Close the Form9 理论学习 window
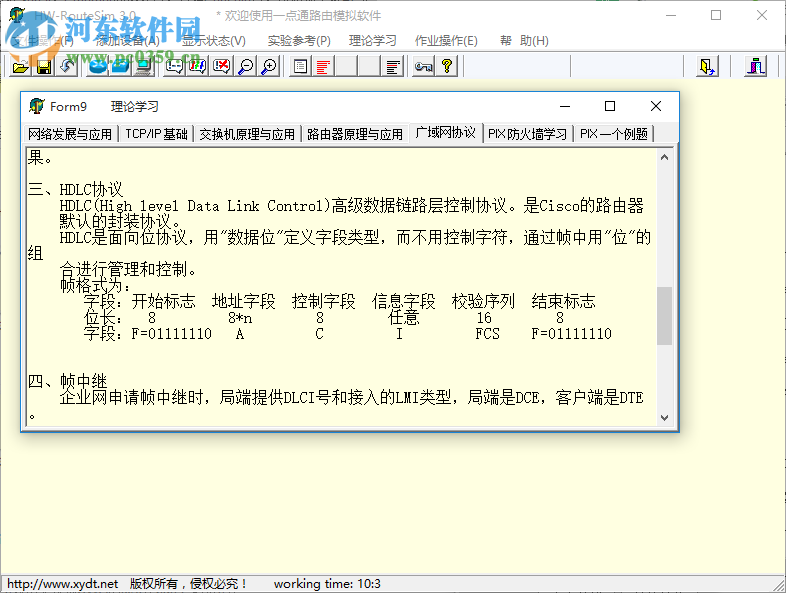This screenshot has width=786, height=593. (x=656, y=106)
